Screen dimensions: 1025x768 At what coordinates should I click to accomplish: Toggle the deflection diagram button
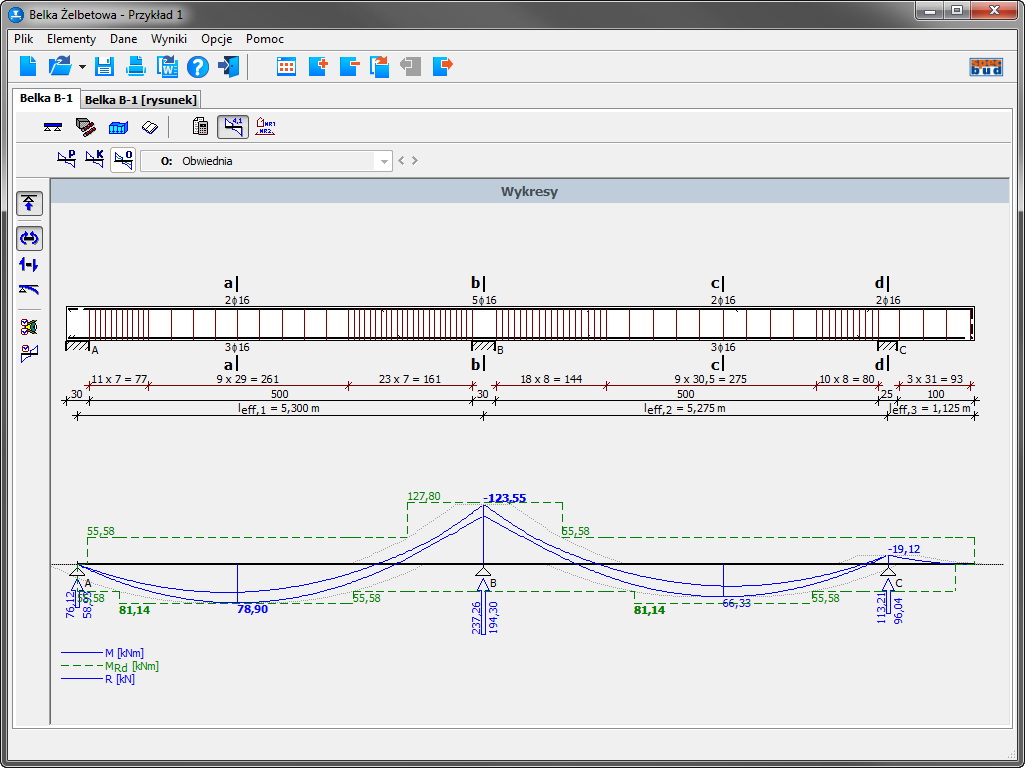point(30,290)
